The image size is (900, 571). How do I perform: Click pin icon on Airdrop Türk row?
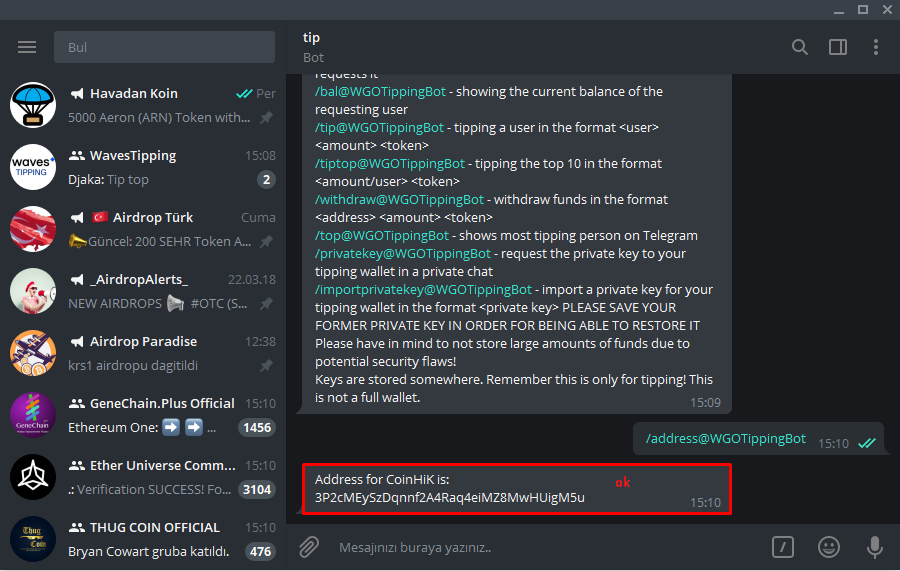click(266, 242)
